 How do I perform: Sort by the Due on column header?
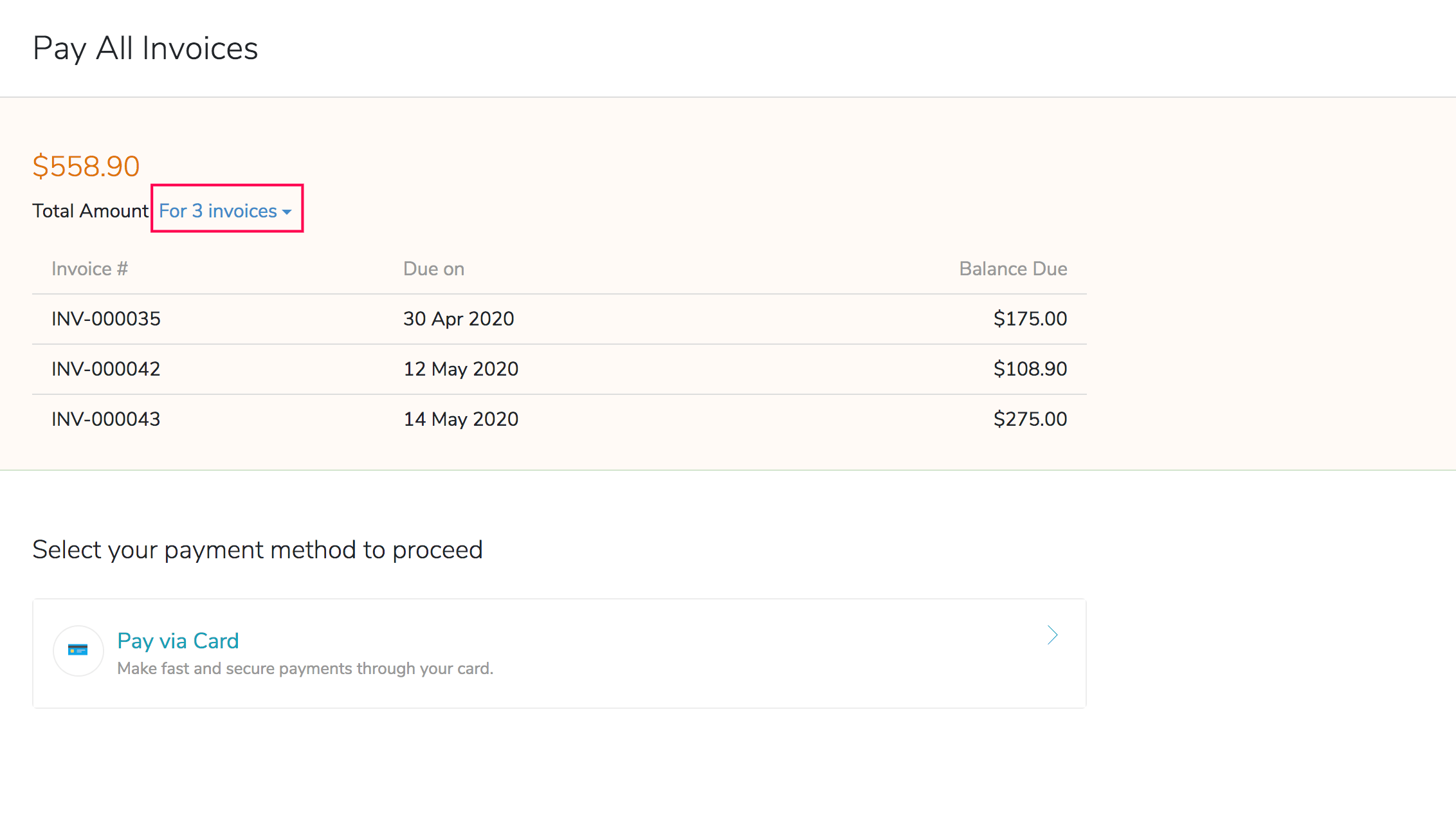(x=433, y=268)
